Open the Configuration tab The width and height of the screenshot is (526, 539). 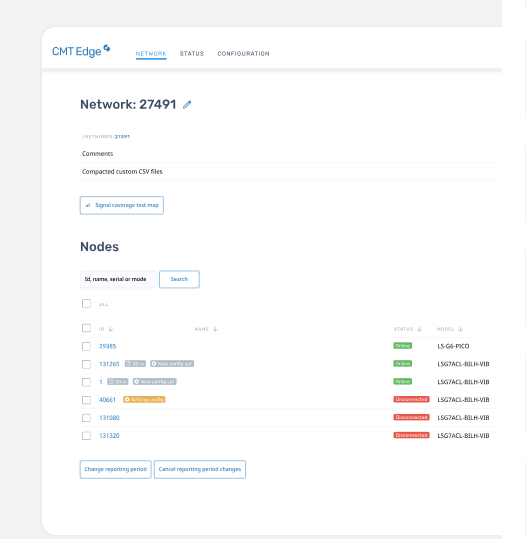[x=243, y=54]
